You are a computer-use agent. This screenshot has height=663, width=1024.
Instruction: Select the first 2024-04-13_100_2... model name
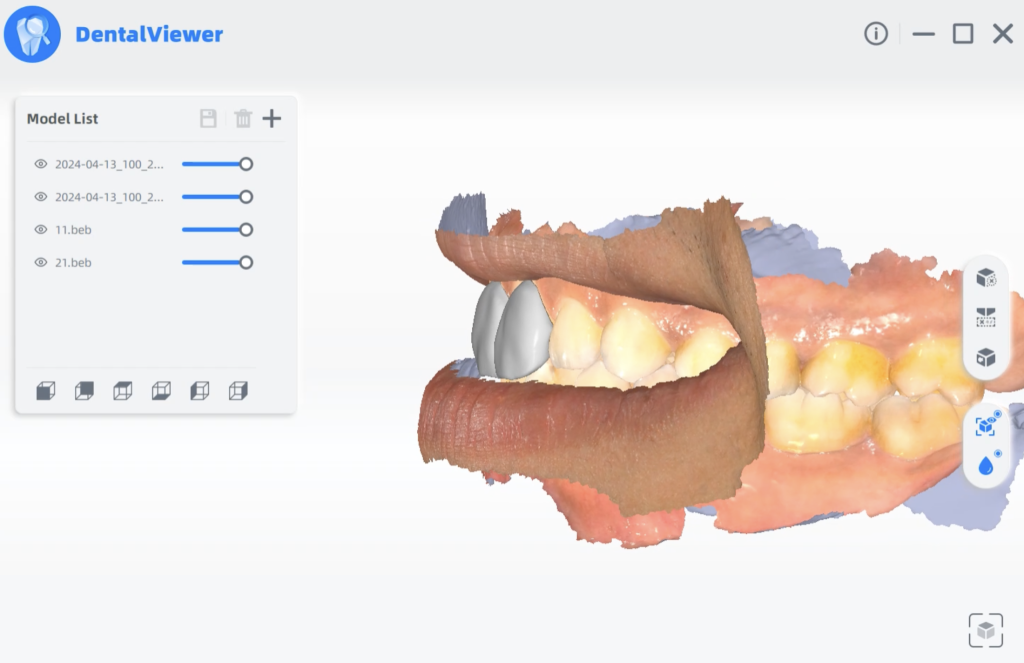tap(109, 165)
